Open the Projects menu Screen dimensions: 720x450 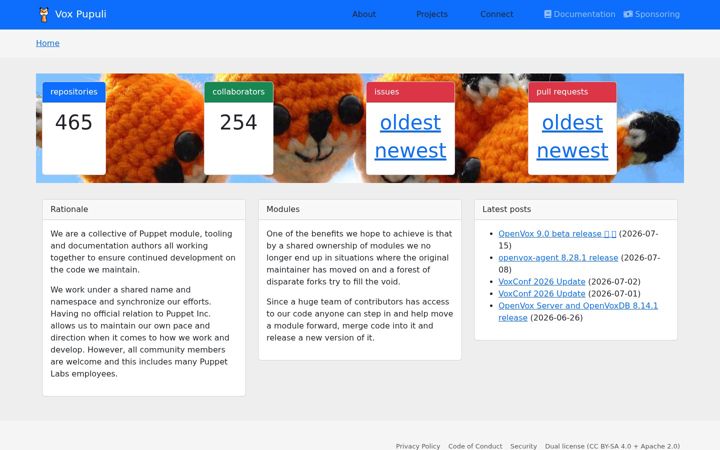tap(432, 14)
